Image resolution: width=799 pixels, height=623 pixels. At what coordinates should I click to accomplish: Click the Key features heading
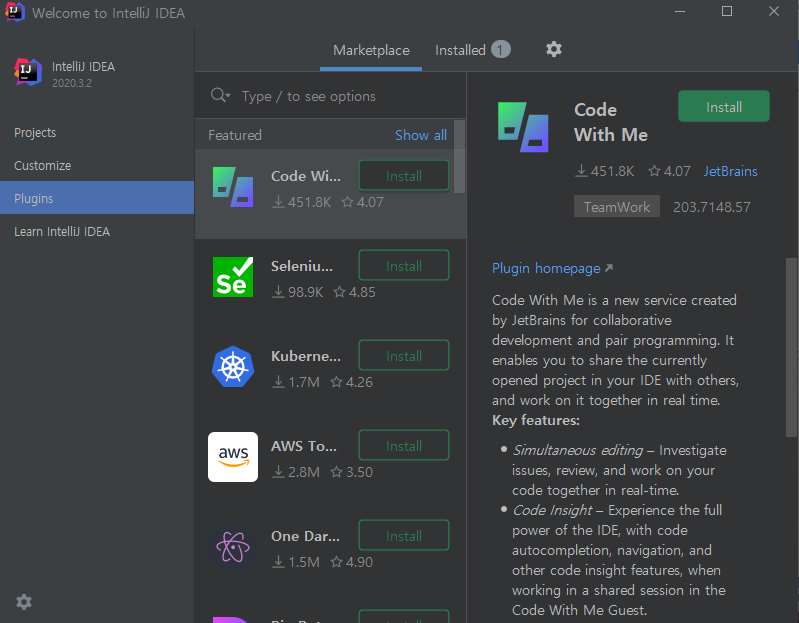[536, 420]
